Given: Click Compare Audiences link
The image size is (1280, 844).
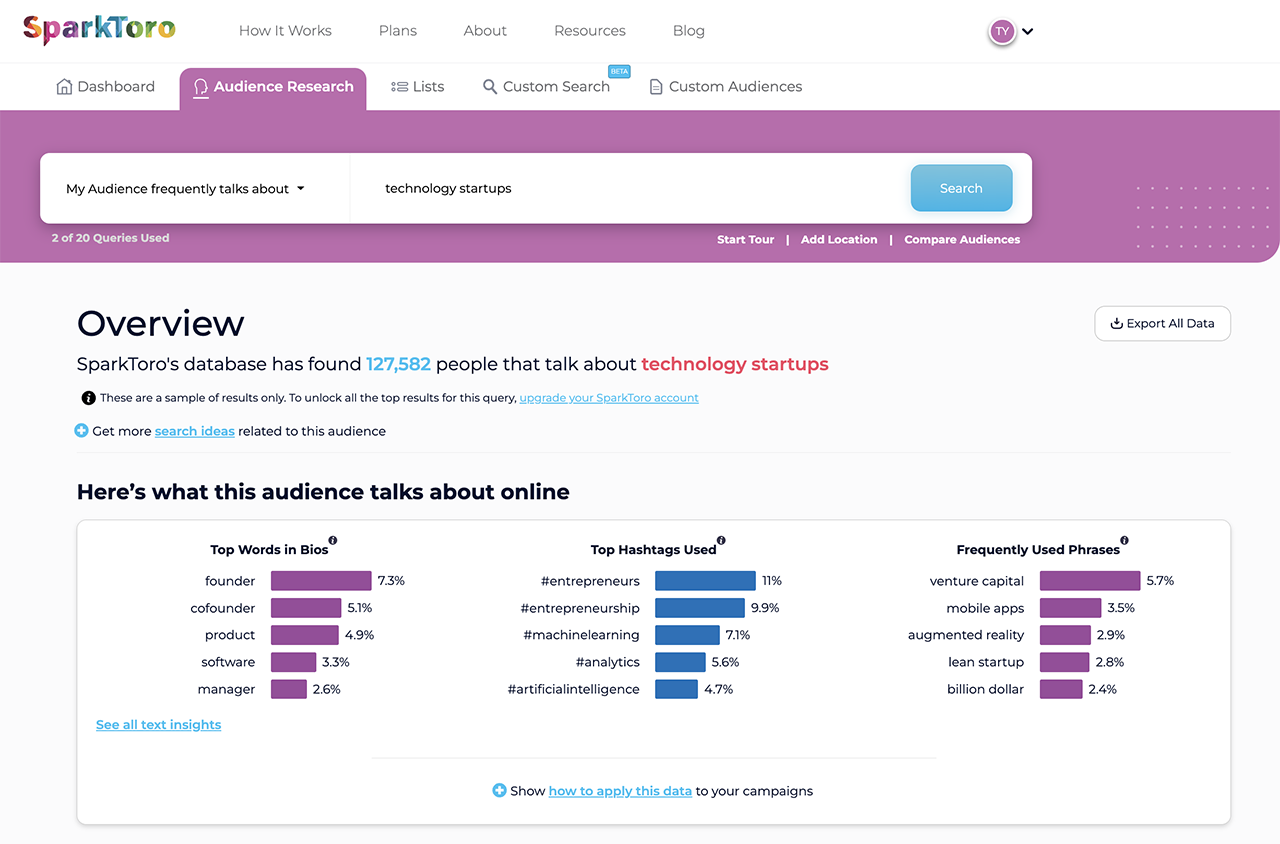Looking at the screenshot, I should [x=962, y=240].
